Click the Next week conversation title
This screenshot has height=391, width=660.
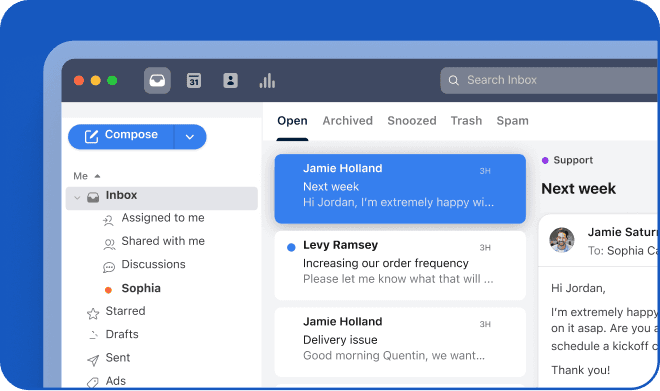[x=578, y=189]
